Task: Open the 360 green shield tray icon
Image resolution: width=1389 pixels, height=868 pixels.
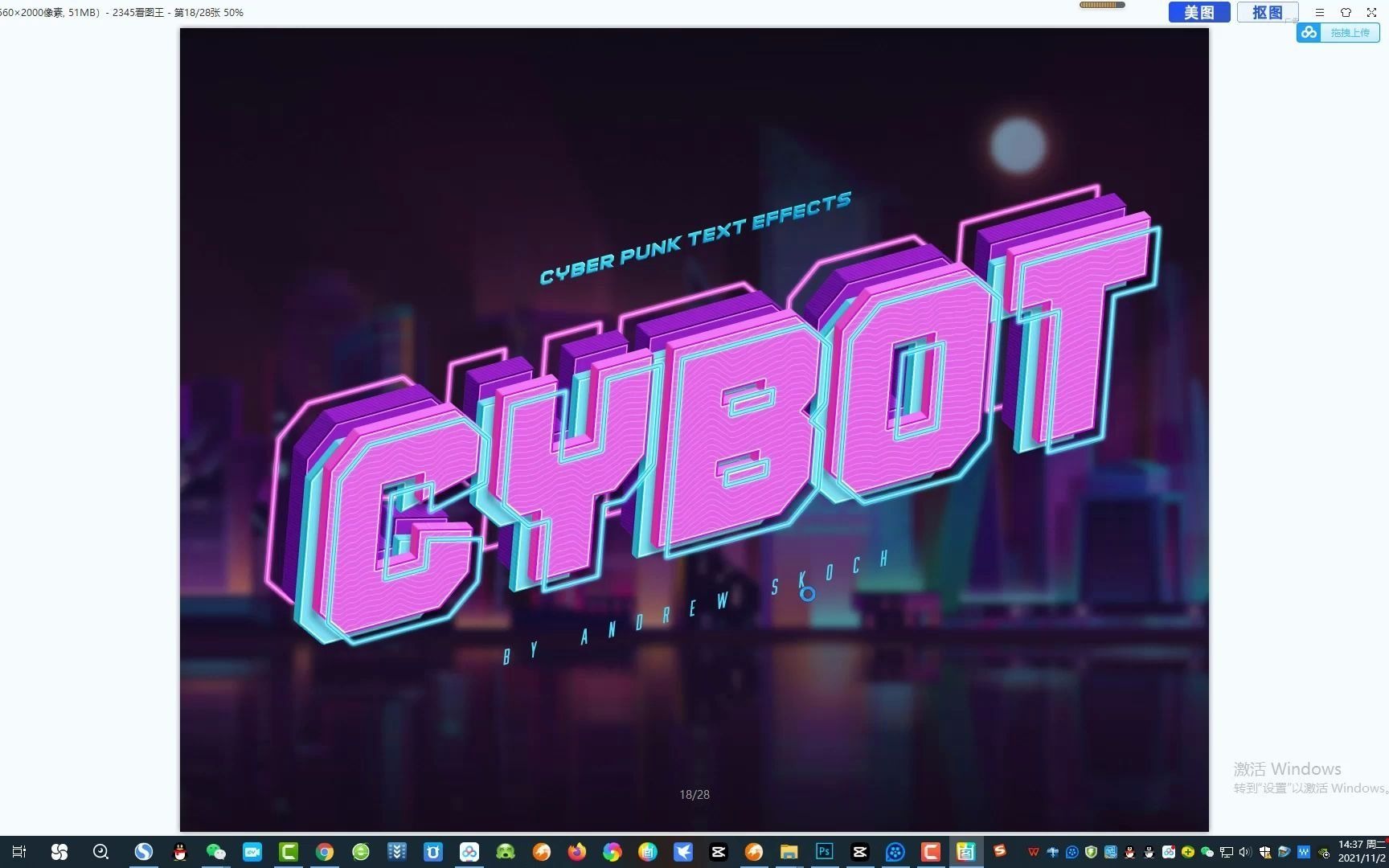Action: (1091, 852)
